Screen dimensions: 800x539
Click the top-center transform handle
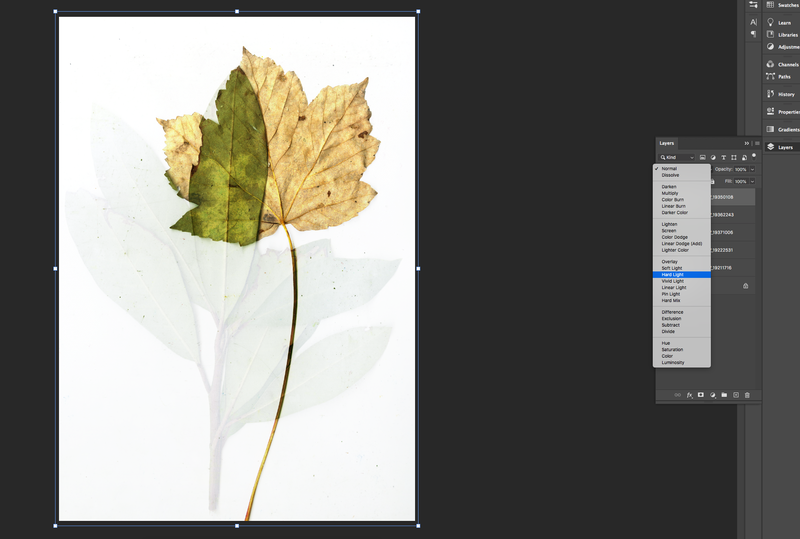(237, 11)
